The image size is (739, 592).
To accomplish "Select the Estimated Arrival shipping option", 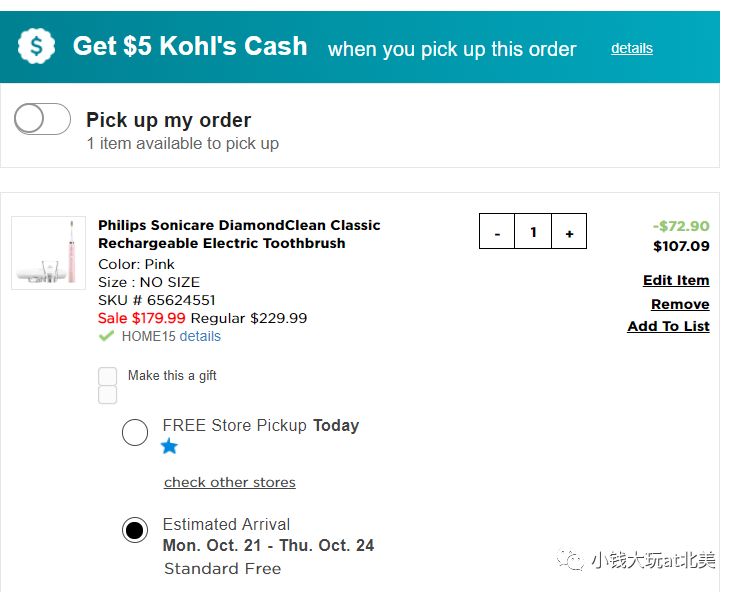I will pyautogui.click(x=135, y=530).
